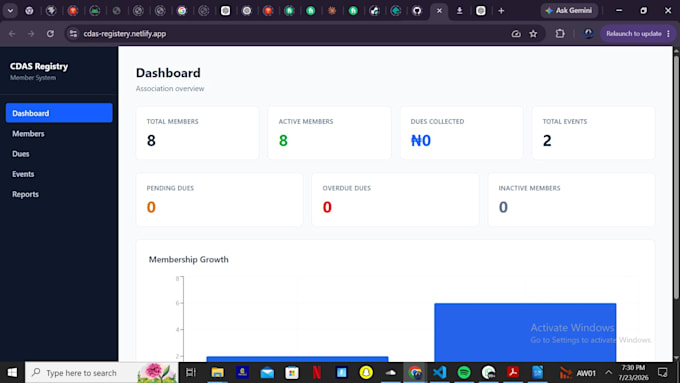This screenshot has height=383, width=680.
Task: Open Mail app from taskbar
Action: [x=267, y=373]
